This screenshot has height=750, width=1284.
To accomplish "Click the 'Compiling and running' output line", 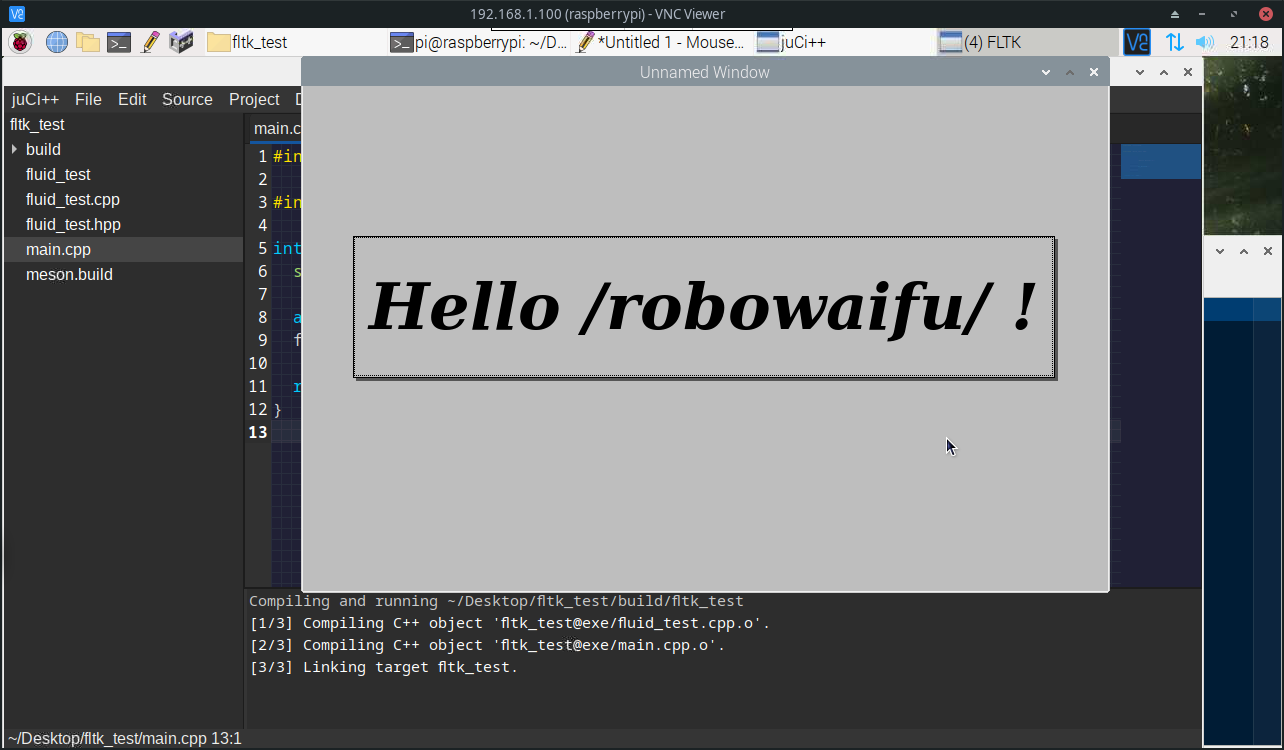I will click(496, 601).
